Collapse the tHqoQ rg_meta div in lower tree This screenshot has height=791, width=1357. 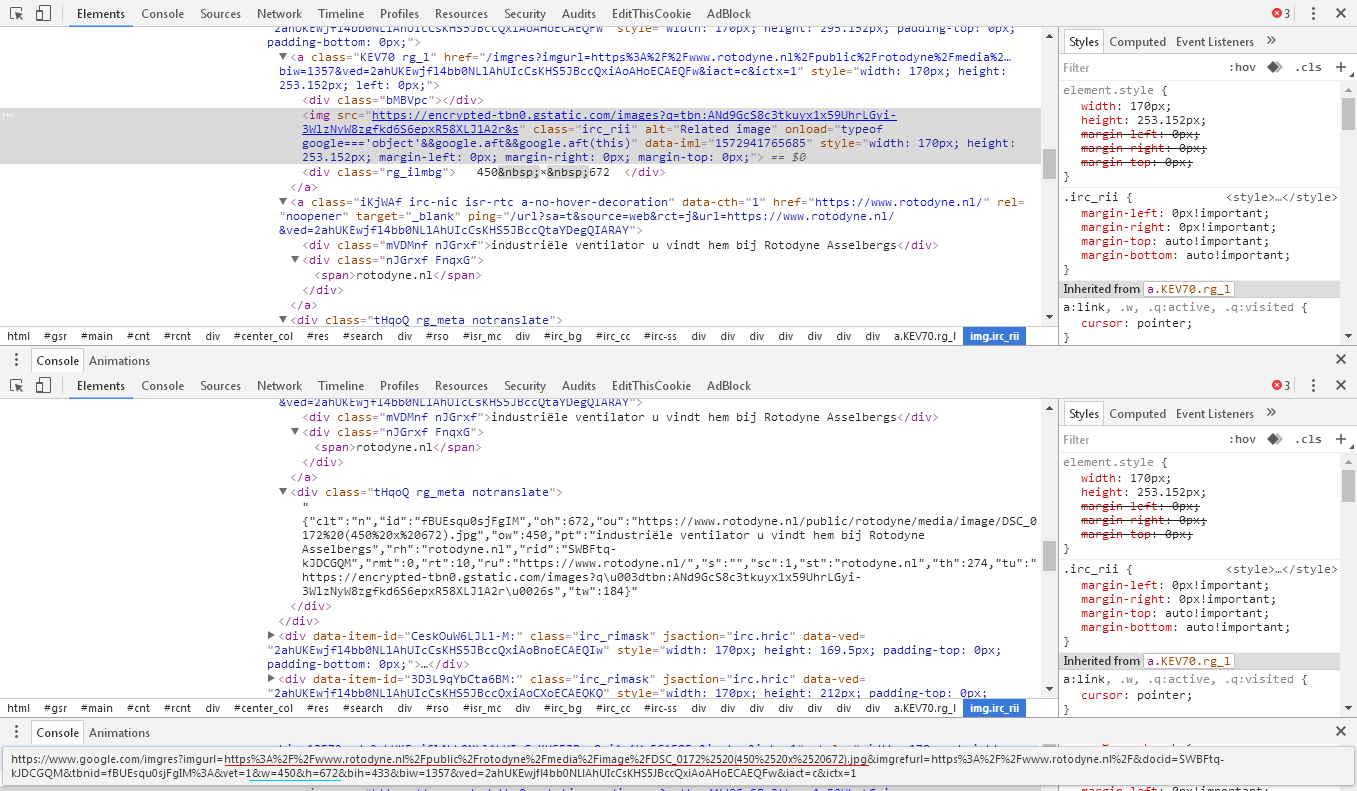click(283, 492)
